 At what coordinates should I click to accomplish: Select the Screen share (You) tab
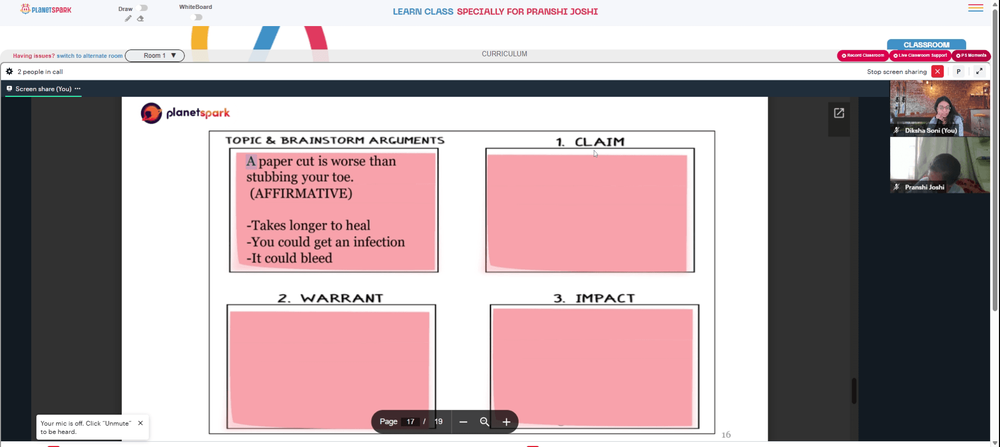coord(43,89)
